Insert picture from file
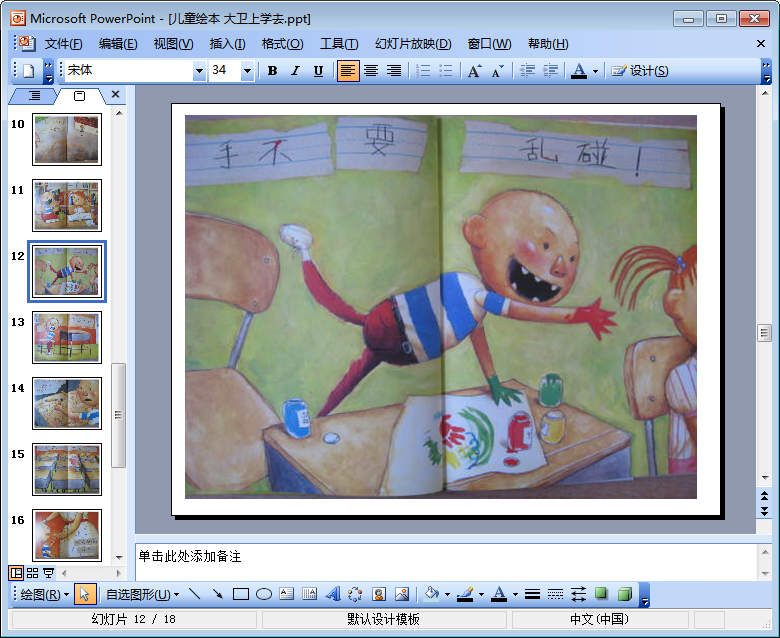780x638 pixels. pos(402,594)
